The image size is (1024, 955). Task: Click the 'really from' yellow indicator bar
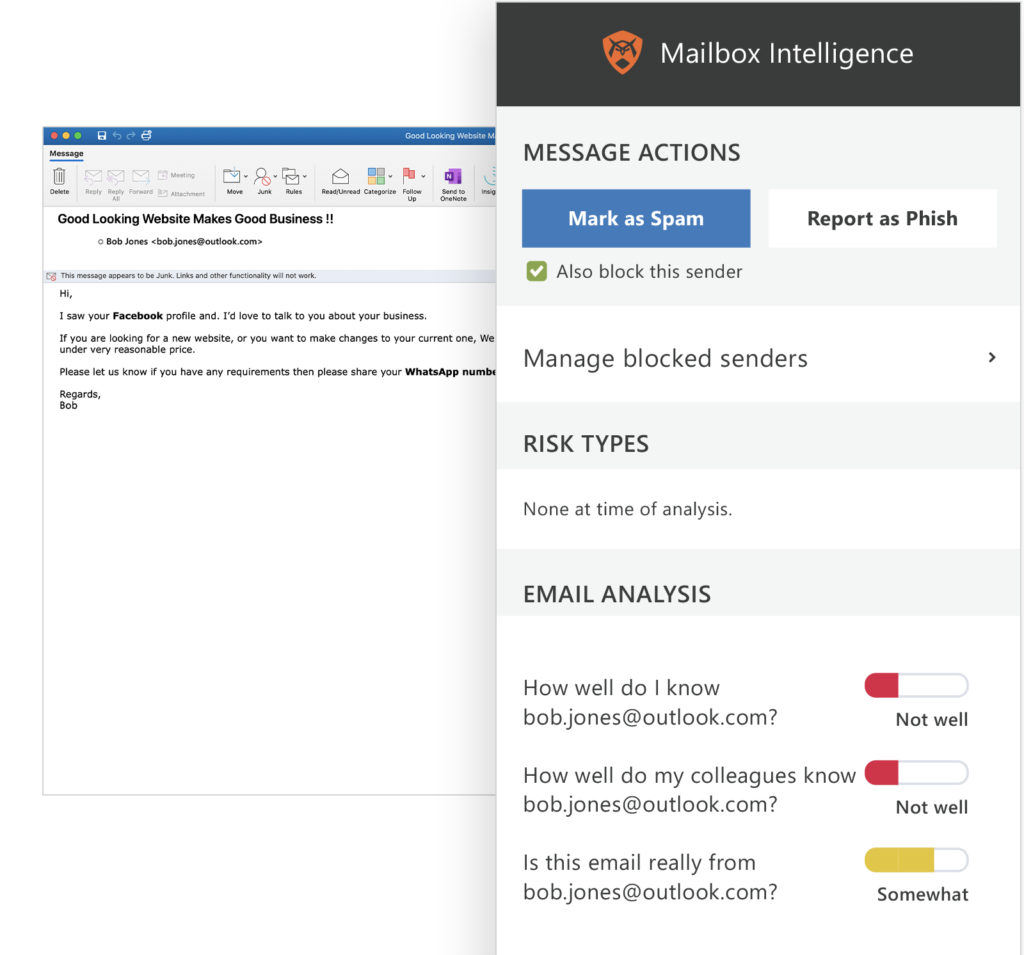click(x=916, y=860)
